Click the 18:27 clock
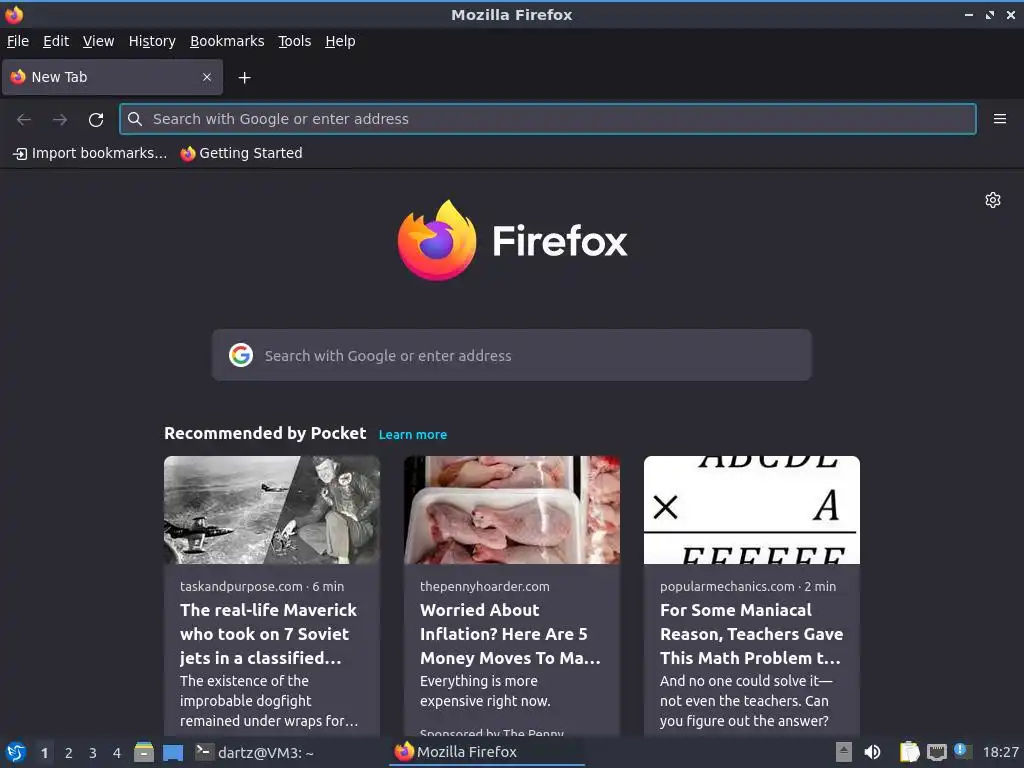The image size is (1024, 768). [1000, 752]
